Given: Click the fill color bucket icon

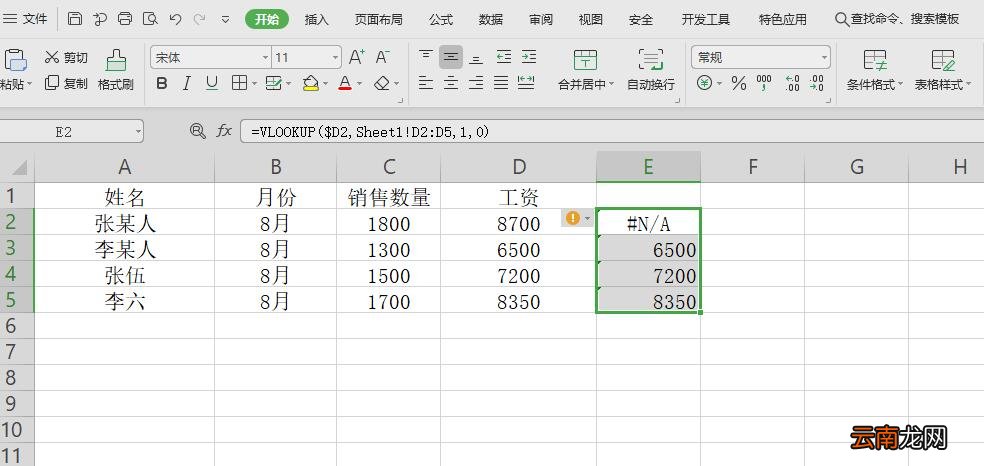Looking at the screenshot, I should tap(311, 83).
